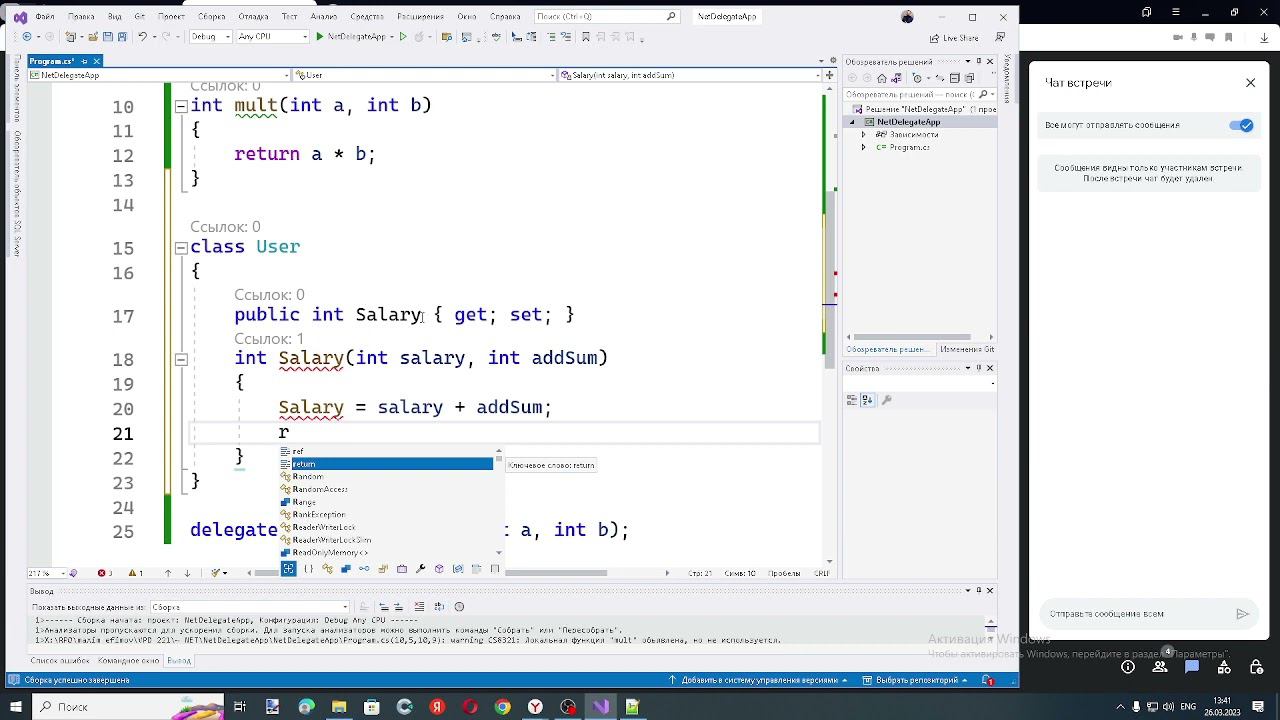Open the Any CPU platform dropdown
Viewport: 1280px width, 720px height.
[x=273, y=37]
